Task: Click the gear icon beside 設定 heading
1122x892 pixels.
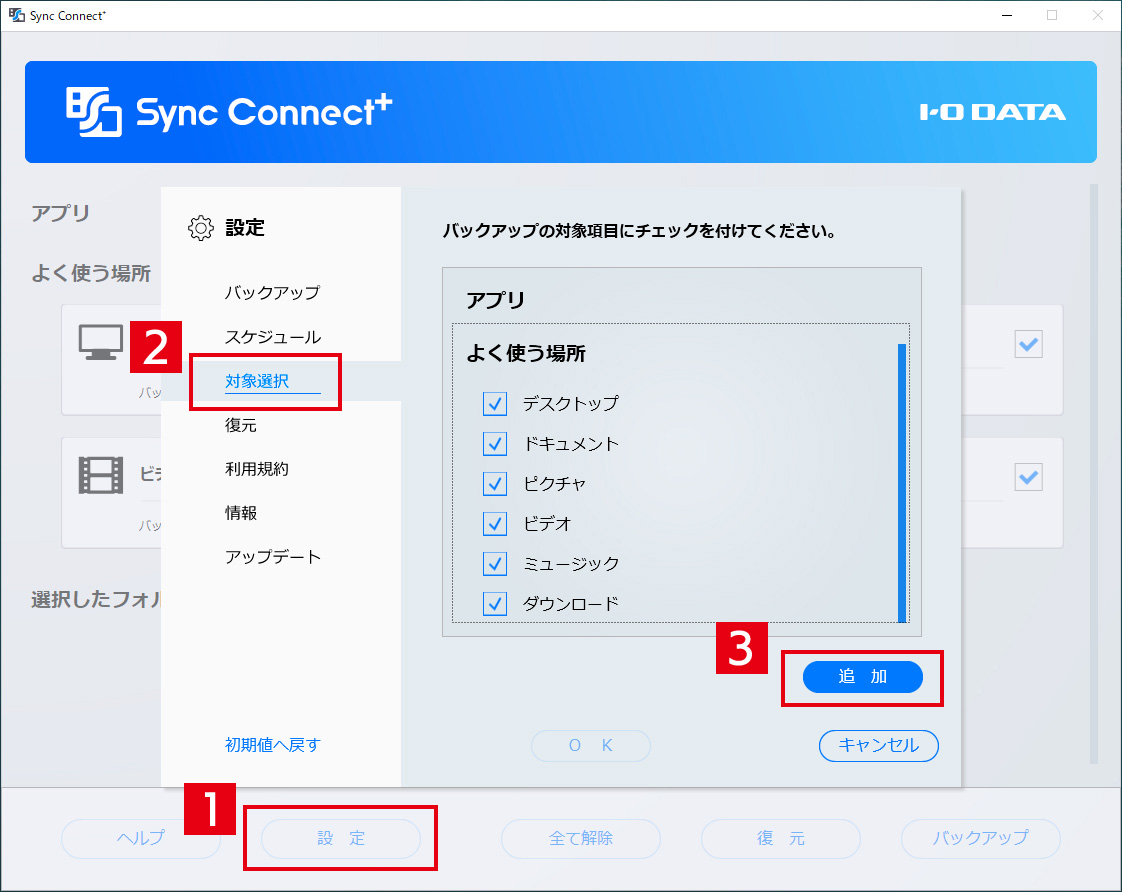Action: click(201, 228)
